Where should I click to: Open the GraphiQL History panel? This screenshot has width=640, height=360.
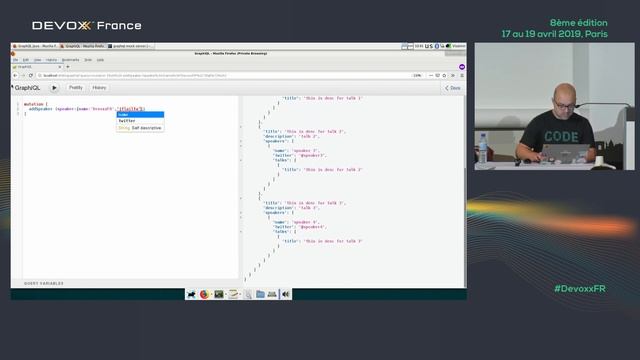99,88
